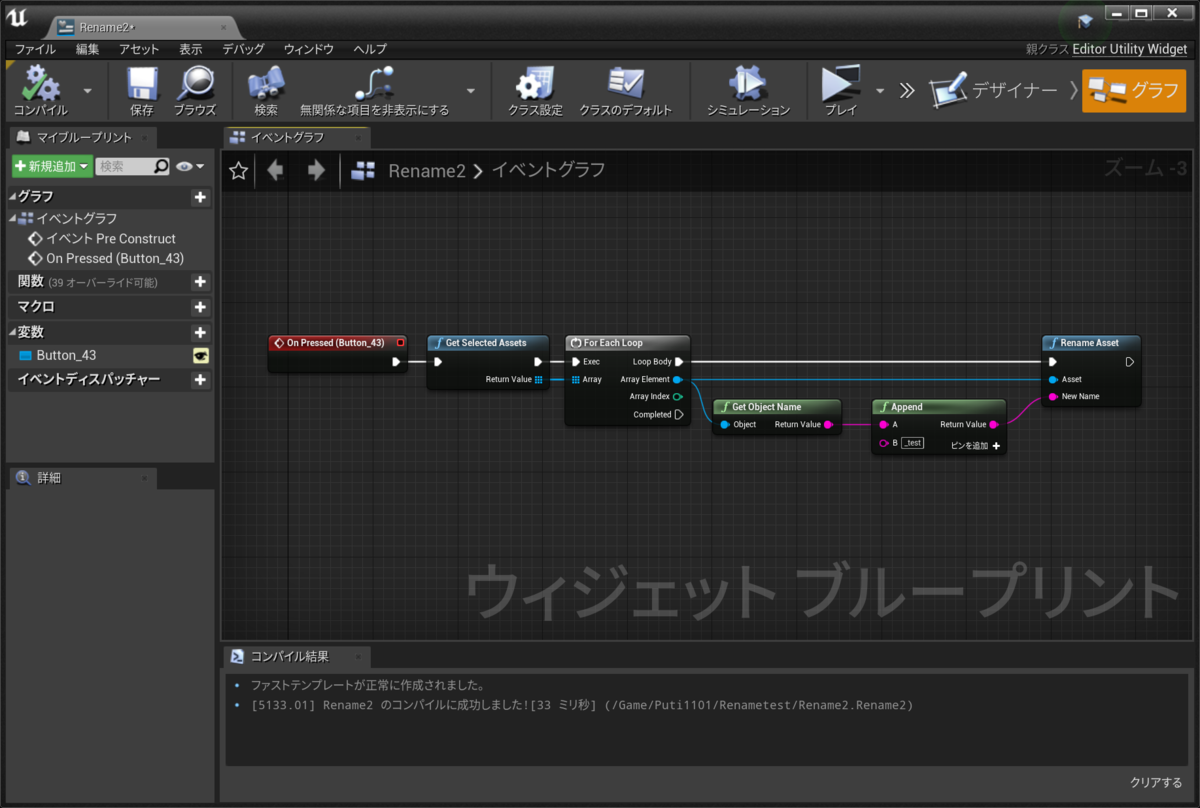Viewport: 1200px width, 808px height.
Task: Toggle Button_43 variable visibility eye
Action: (200, 355)
